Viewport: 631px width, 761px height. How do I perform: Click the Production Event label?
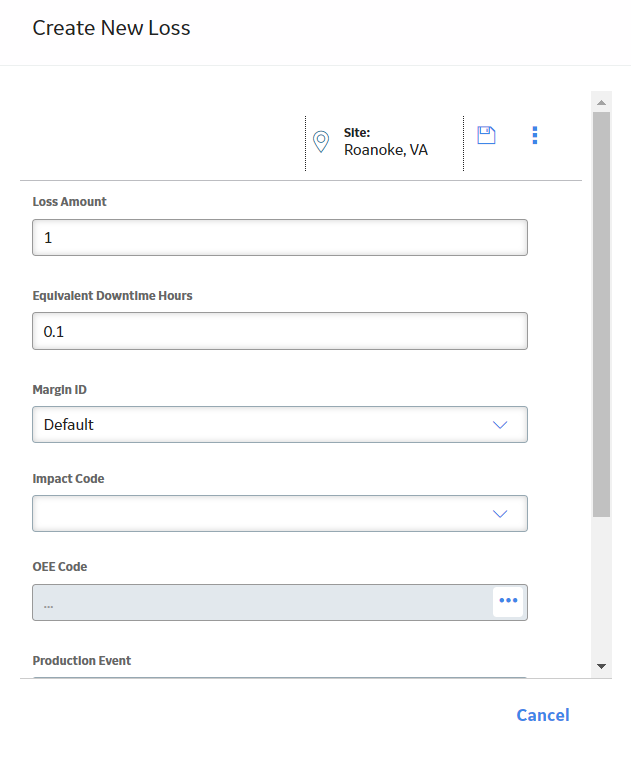coord(82,661)
